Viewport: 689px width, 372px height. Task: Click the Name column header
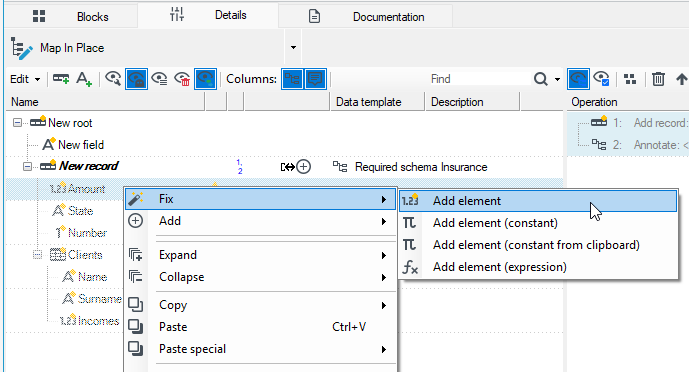tap(105, 102)
